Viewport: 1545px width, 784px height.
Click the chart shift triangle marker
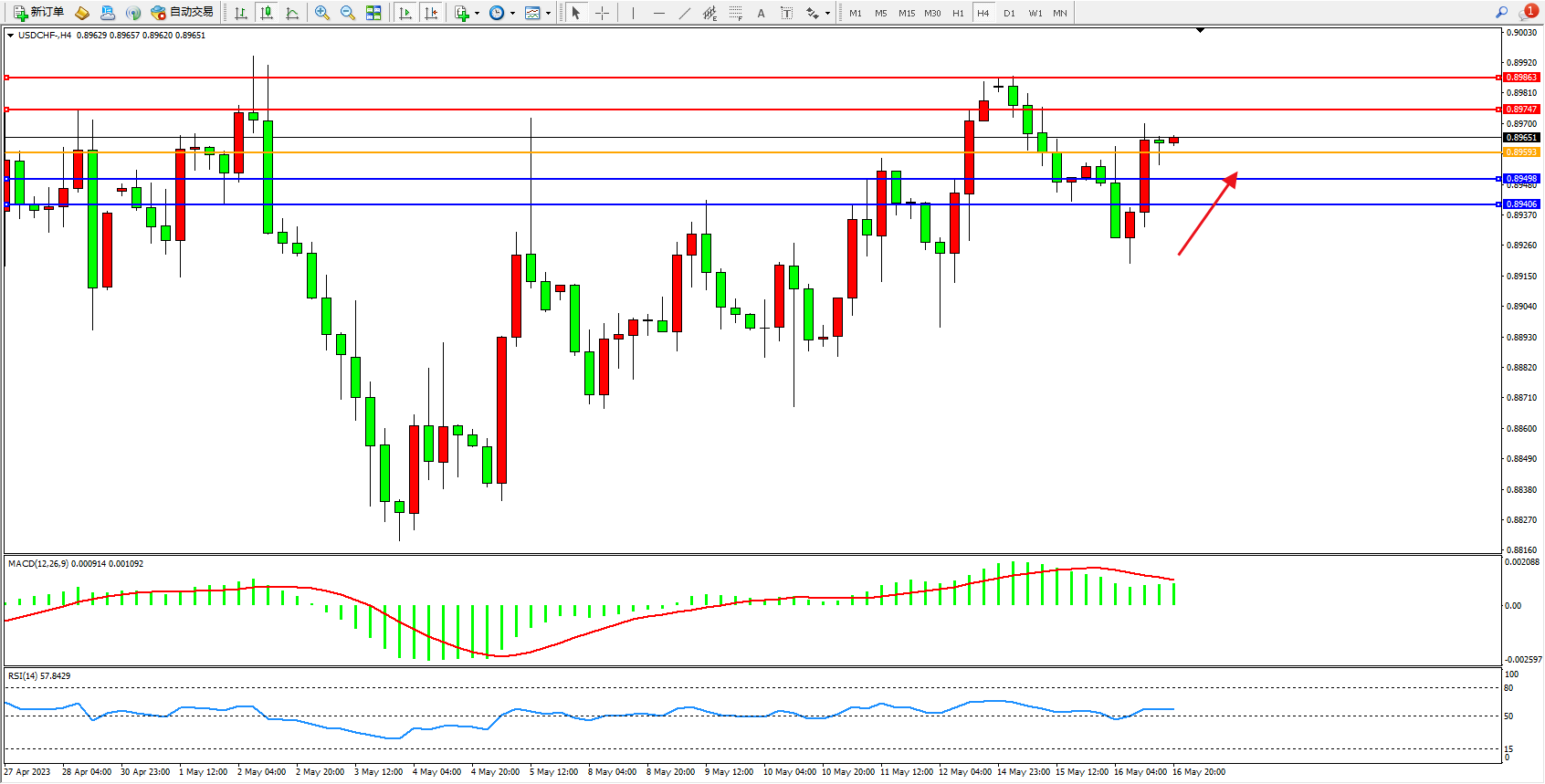point(1200,30)
